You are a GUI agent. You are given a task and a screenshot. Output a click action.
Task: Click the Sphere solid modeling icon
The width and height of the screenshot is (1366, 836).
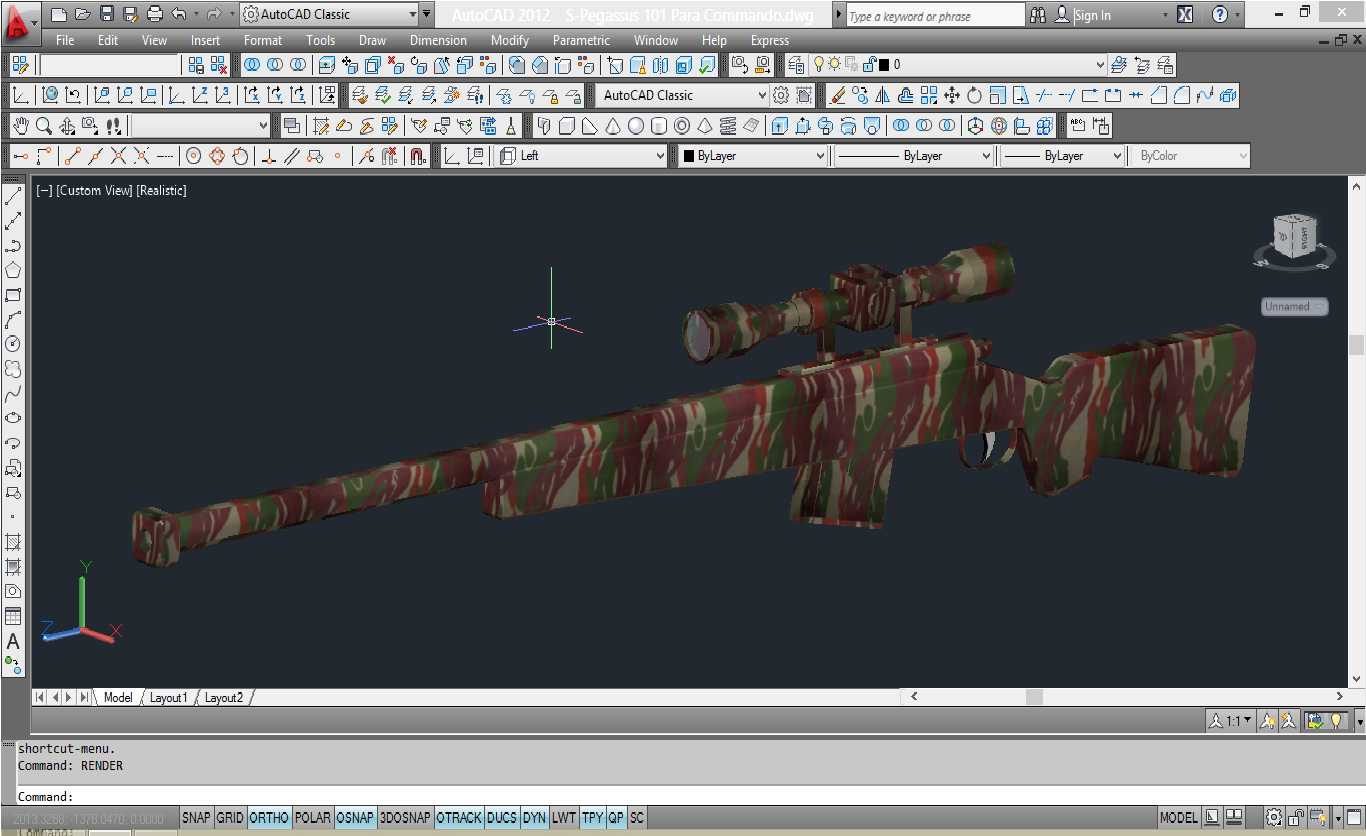[635, 126]
